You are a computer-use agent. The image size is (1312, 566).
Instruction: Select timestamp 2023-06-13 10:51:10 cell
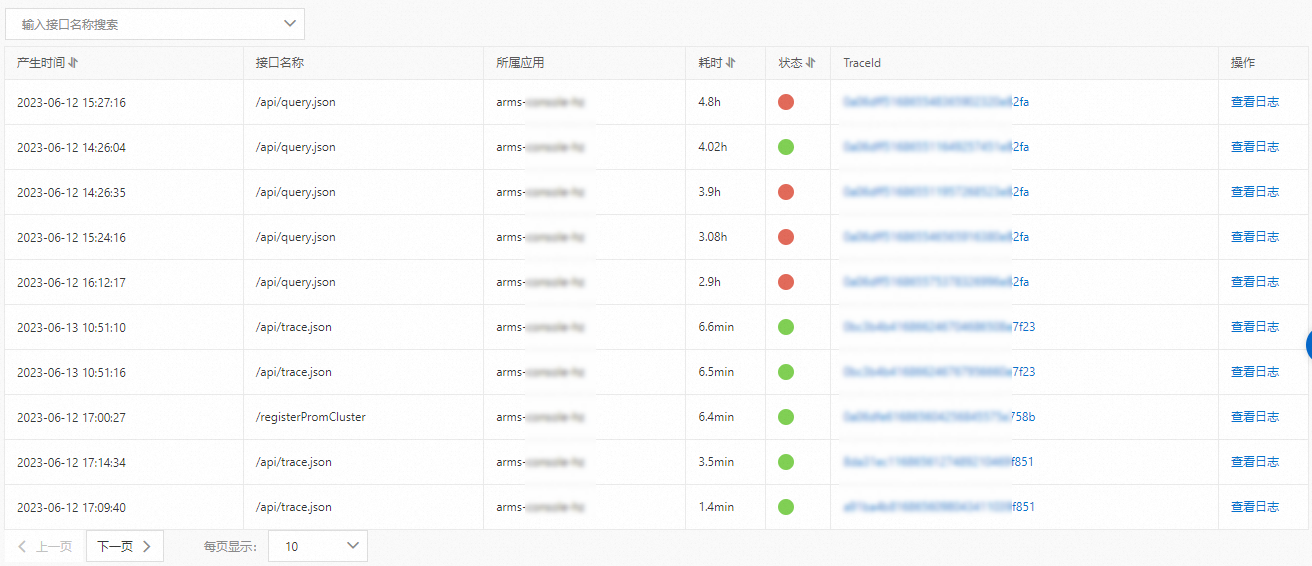[71, 327]
